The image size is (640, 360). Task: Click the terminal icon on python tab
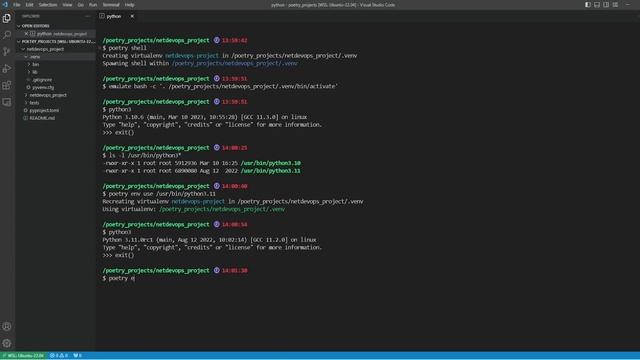[102, 16]
